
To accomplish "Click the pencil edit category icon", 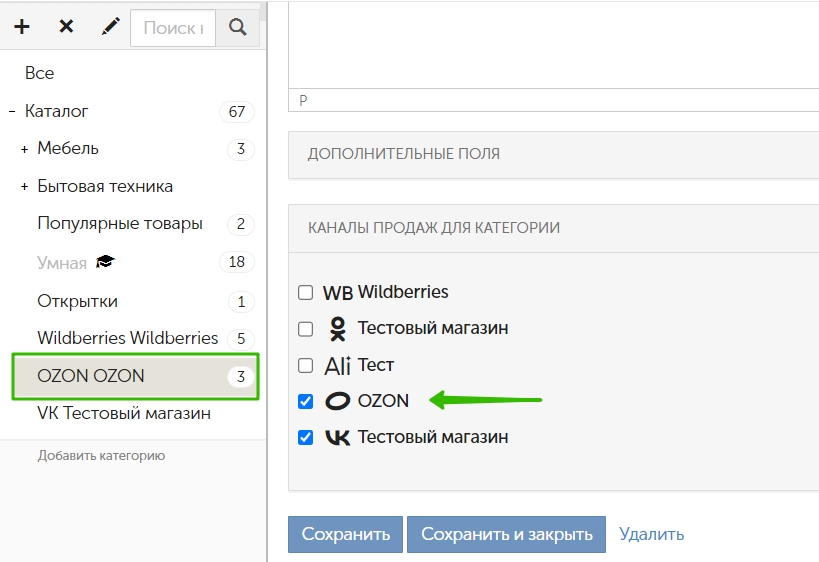I will tap(110, 26).
